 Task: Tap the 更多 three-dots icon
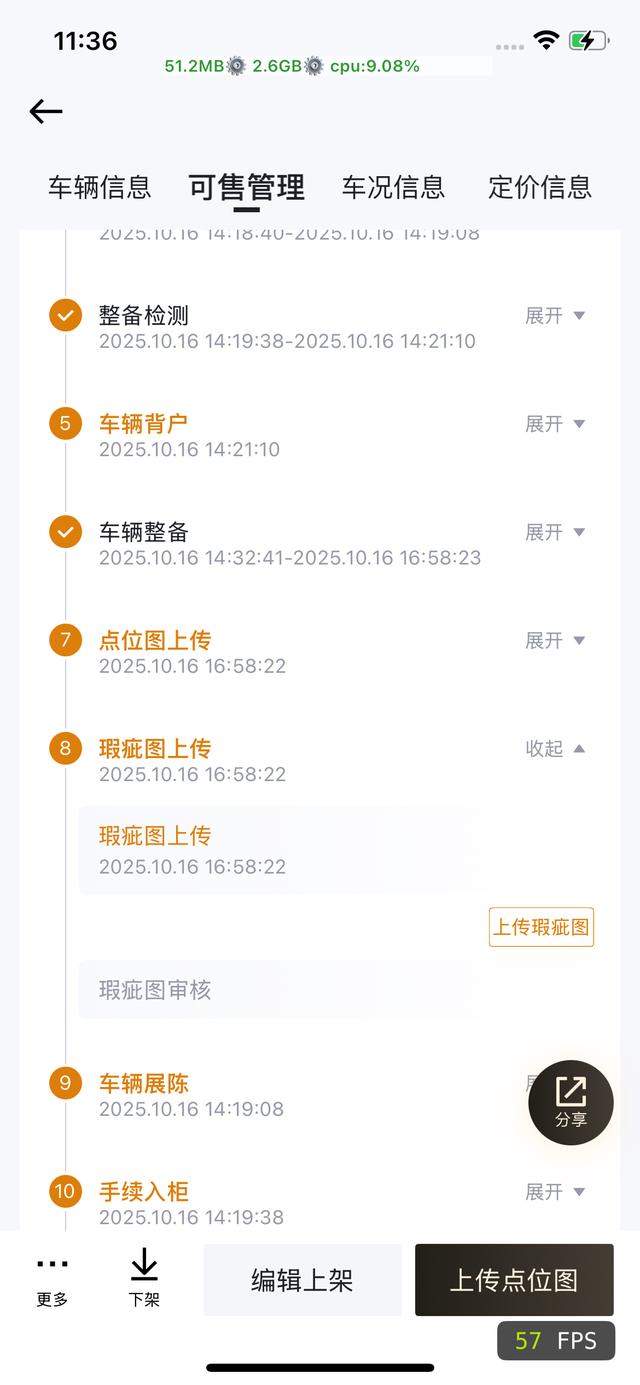click(52, 1264)
